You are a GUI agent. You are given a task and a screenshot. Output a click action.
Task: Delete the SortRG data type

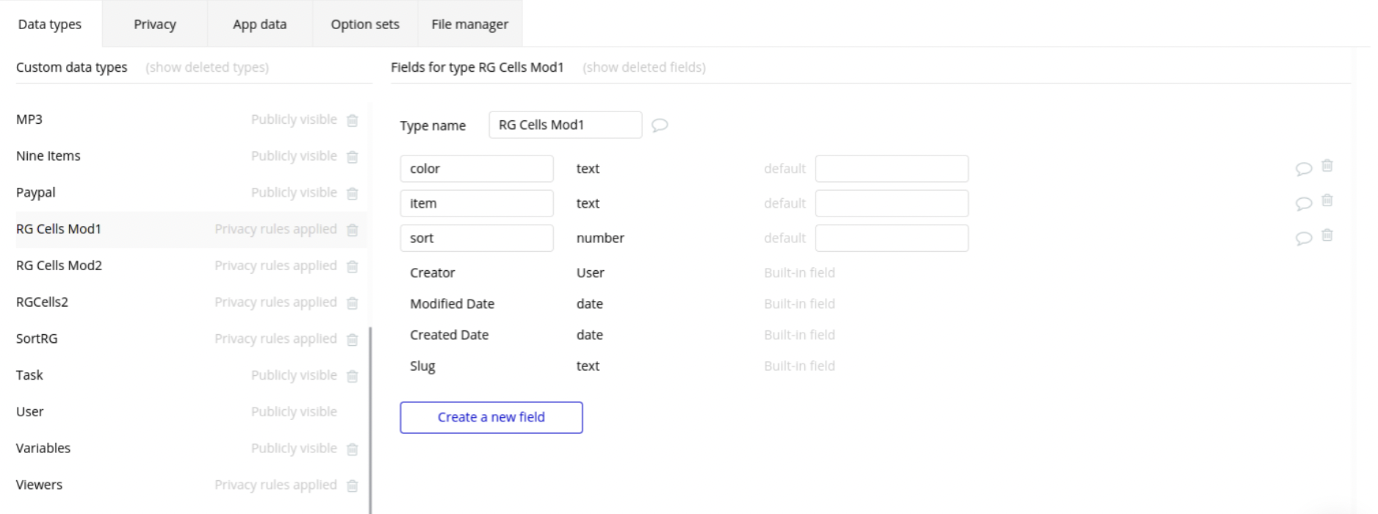click(352, 339)
